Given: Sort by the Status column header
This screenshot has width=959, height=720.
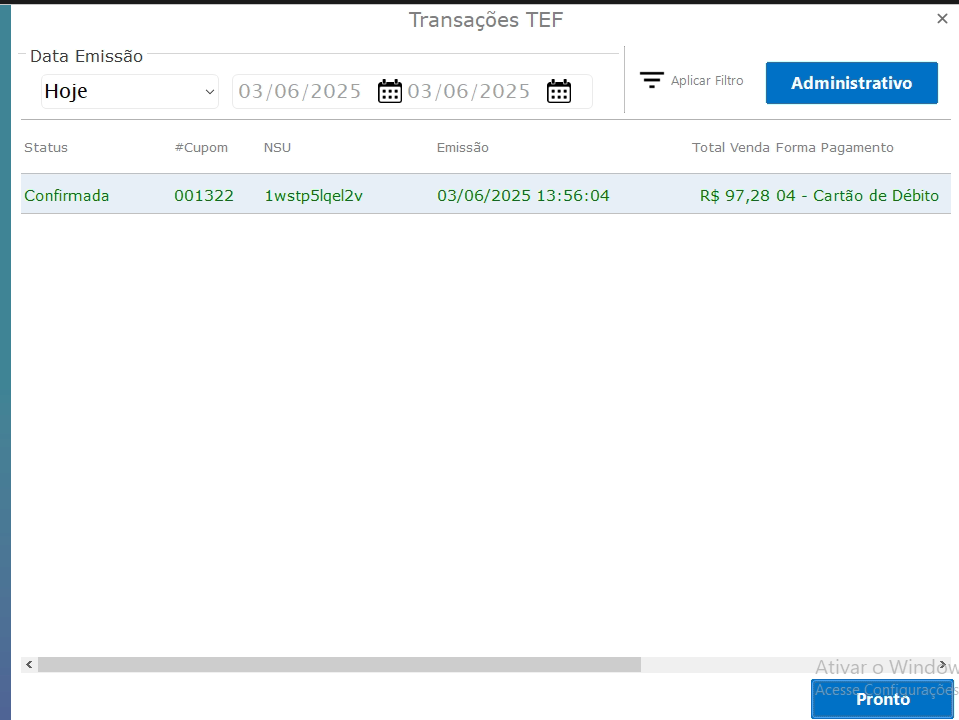Looking at the screenshot, I should [46, 148].
